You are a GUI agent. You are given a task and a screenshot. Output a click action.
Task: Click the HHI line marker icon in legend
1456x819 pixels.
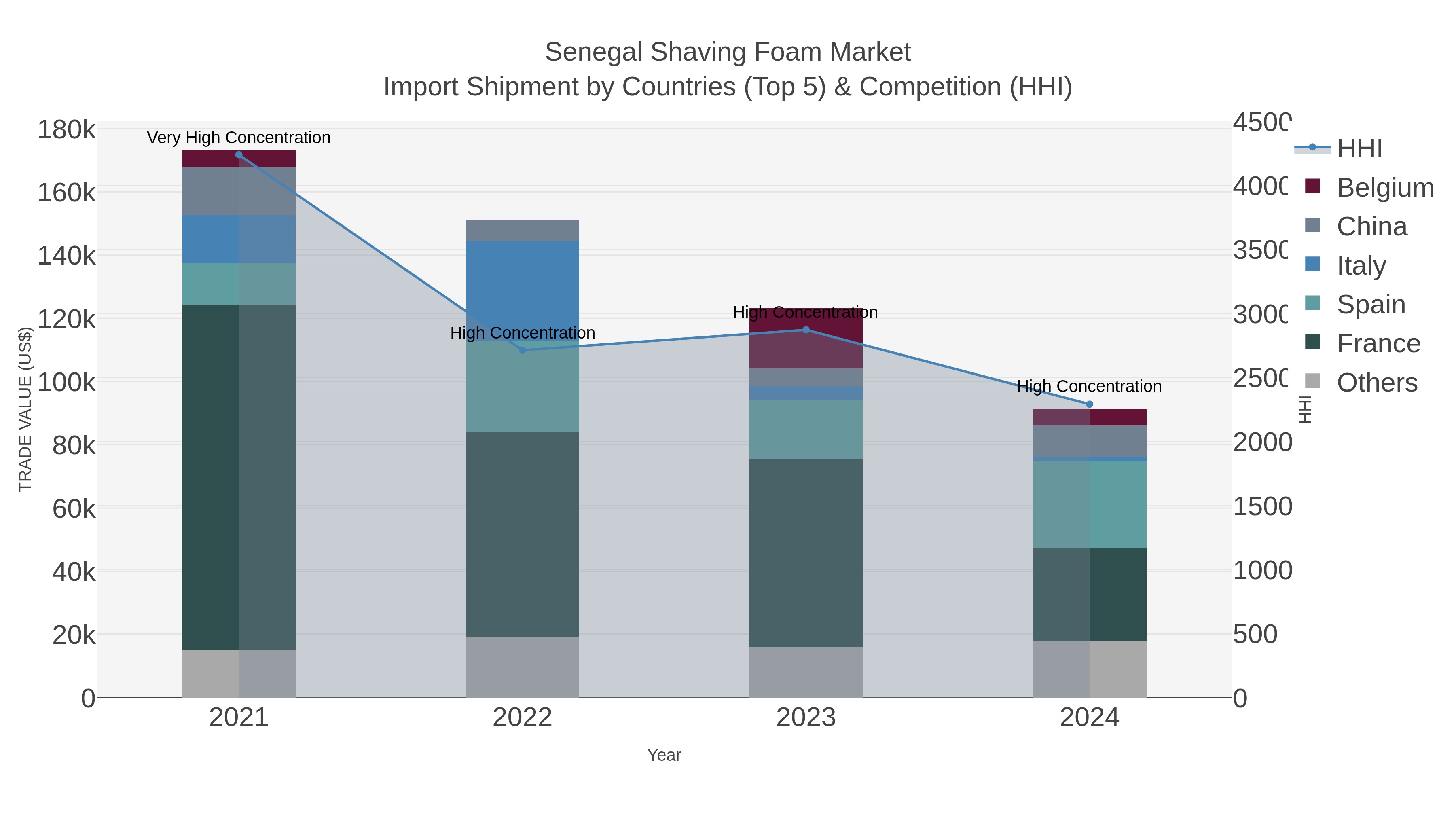pos(1312,148)
